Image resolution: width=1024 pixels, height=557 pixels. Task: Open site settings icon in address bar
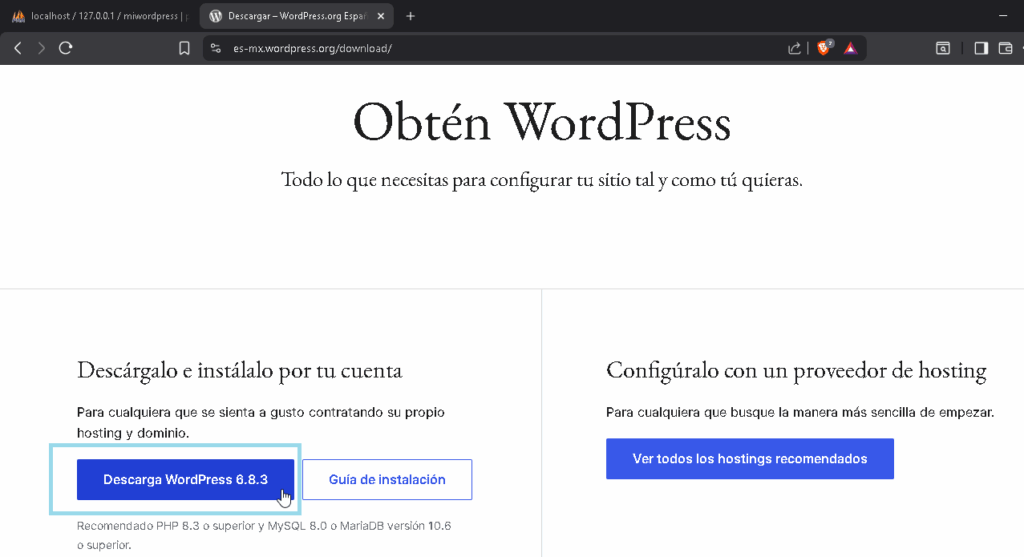216,48
